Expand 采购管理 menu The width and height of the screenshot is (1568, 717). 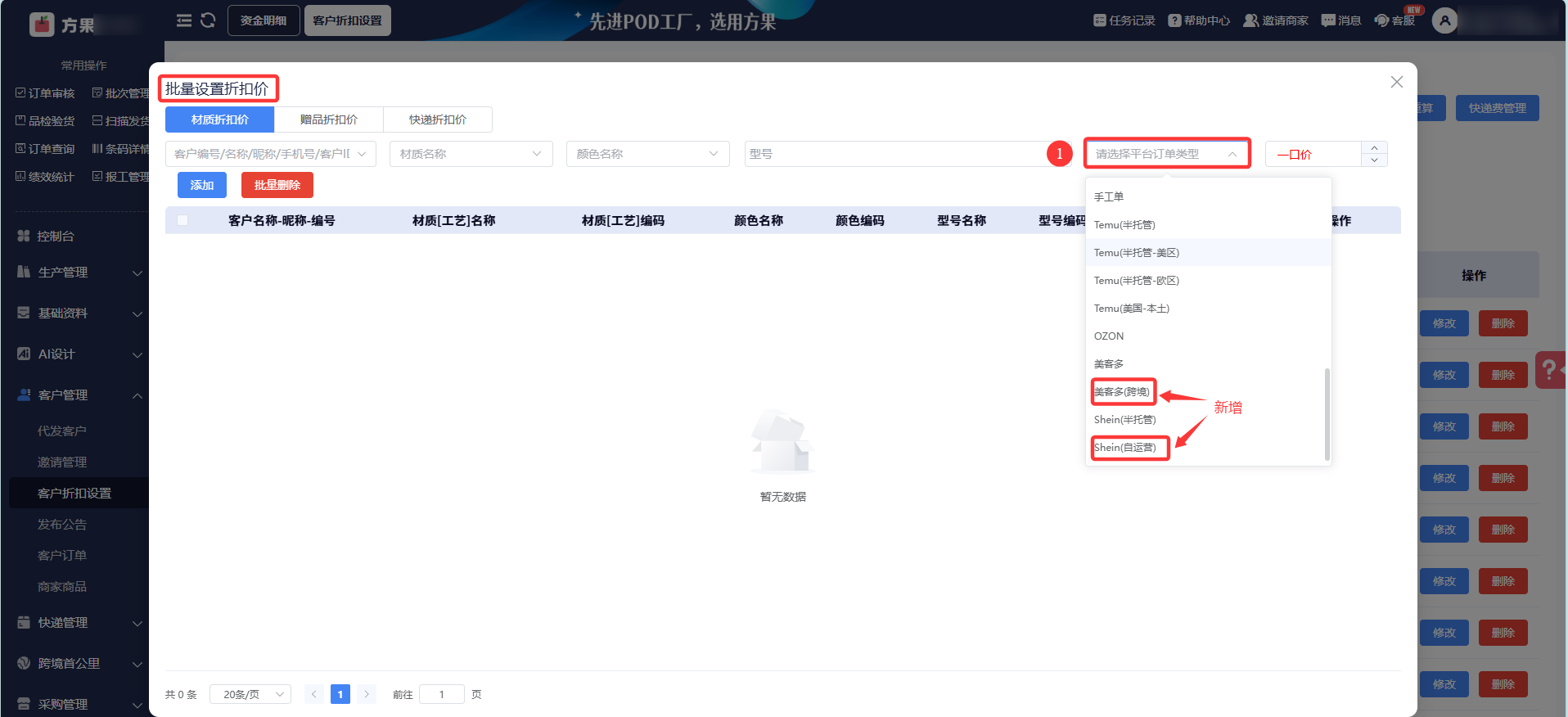tap(79, 704)
